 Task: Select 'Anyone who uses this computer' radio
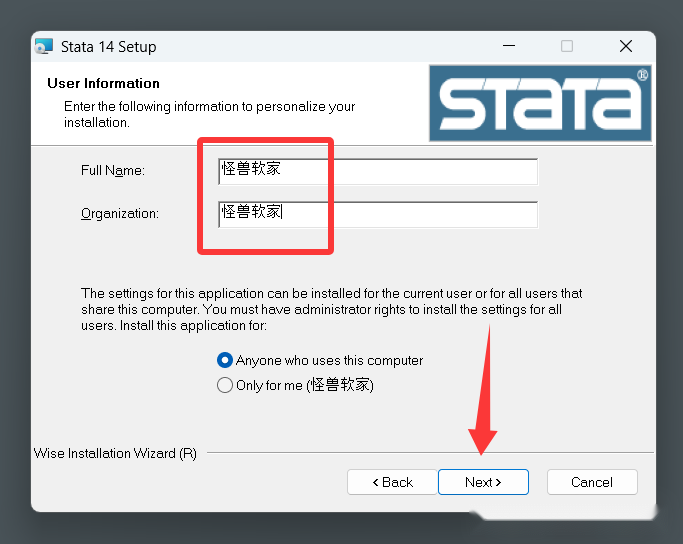(225, 360)
